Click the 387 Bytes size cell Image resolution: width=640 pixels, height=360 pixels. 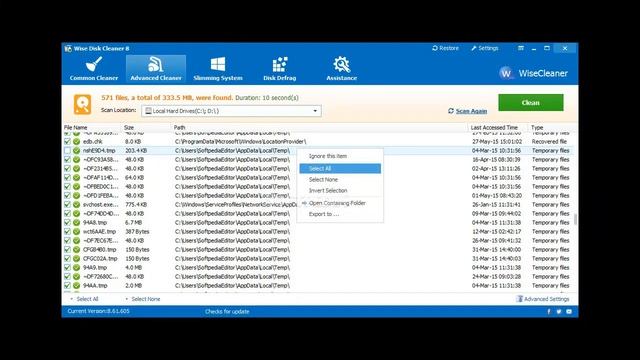(x=137, y=231)
